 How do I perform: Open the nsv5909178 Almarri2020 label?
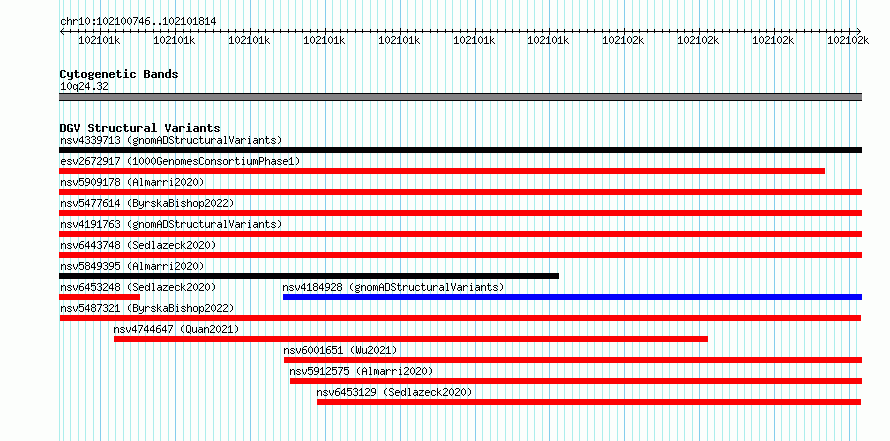tap(132, 182)
